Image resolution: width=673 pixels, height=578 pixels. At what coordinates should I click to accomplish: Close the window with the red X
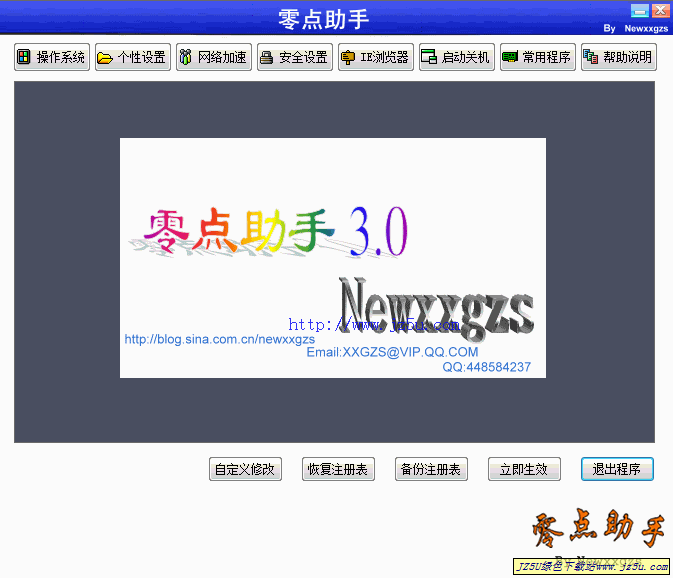(659, 10)
